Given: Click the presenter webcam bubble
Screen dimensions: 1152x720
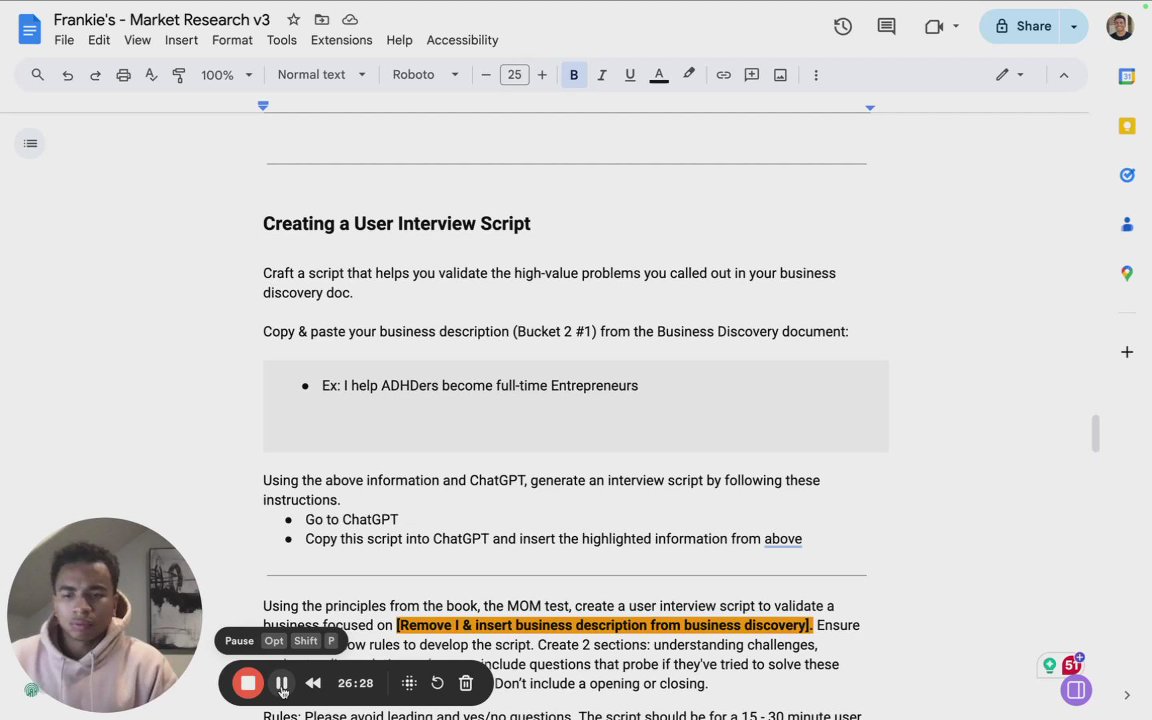Looking at the screenshot, I should 104,616.
